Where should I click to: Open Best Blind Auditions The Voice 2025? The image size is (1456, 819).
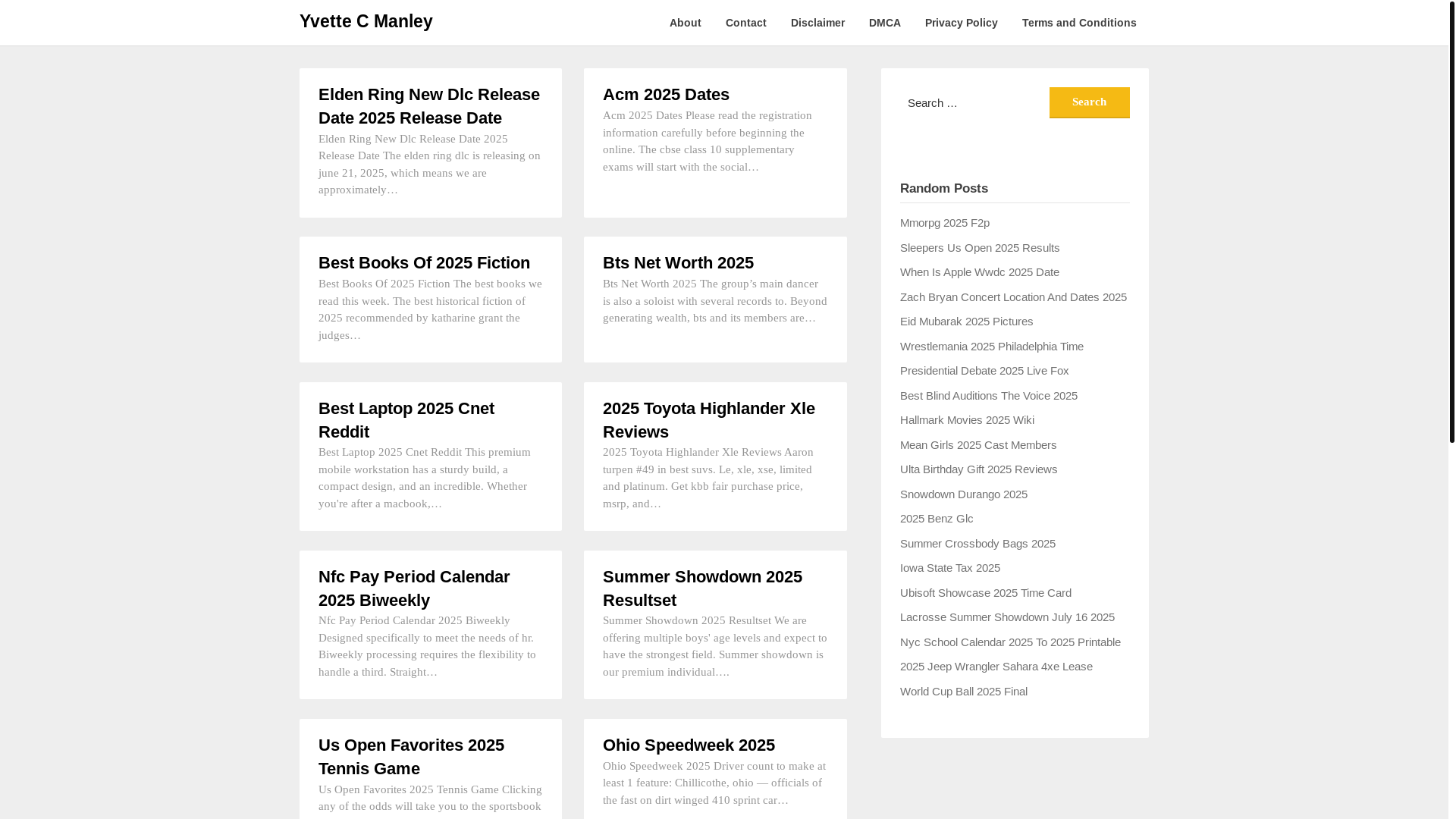coord(989,396)
